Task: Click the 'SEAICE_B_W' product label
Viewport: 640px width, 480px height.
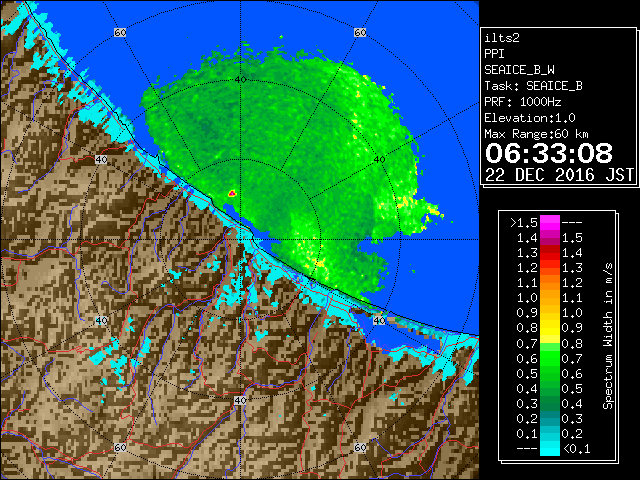Action: point(519,70)
